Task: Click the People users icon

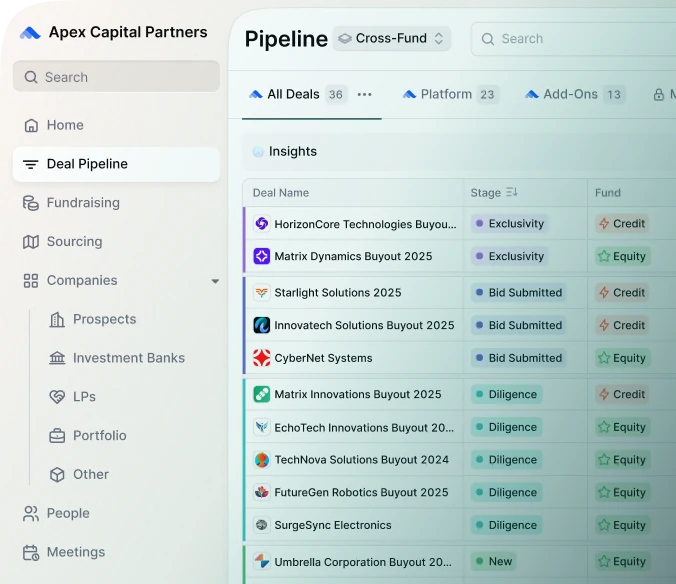Action: pos(31,513)
